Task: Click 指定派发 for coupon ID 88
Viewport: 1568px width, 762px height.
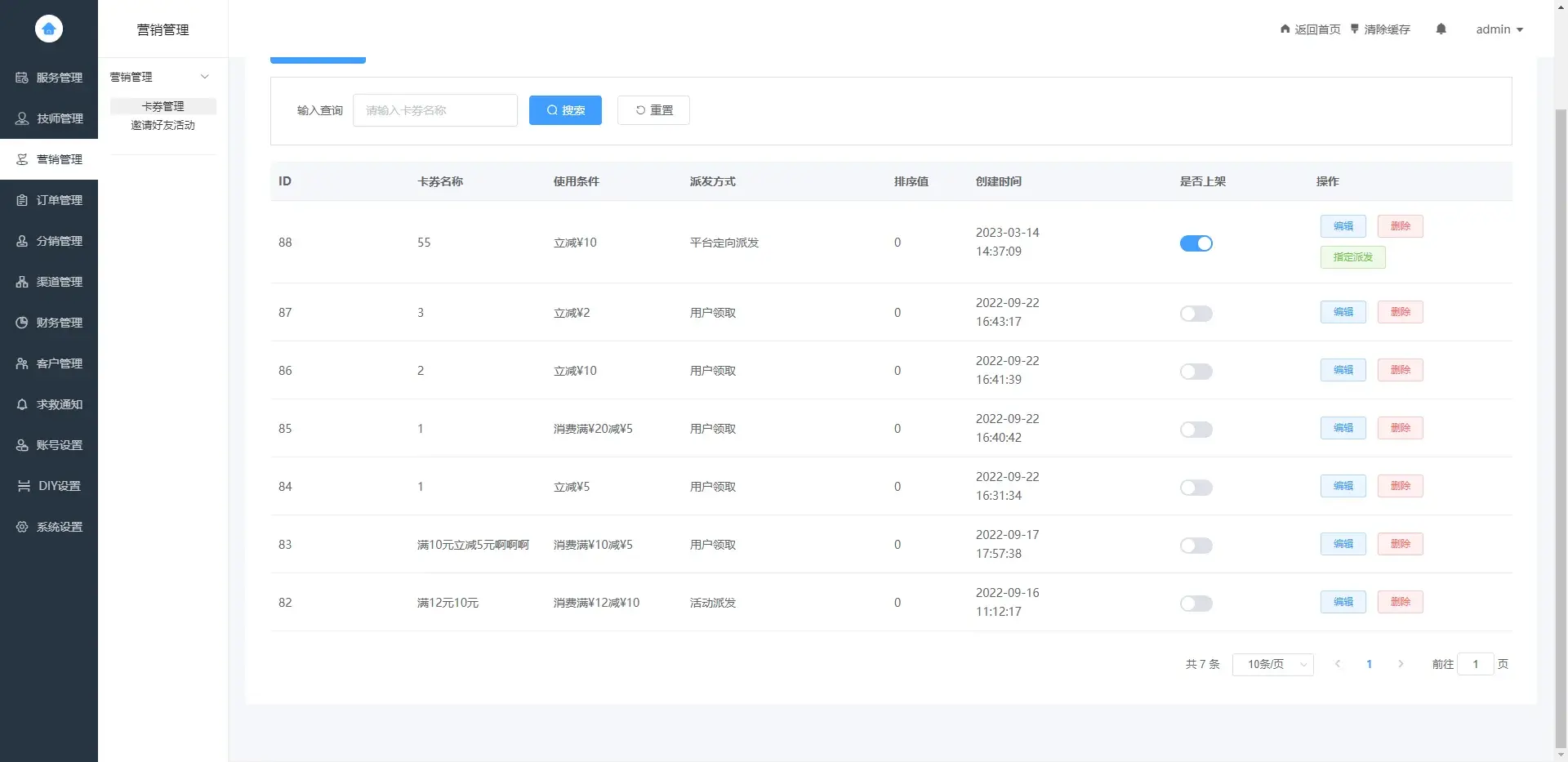Action: pyautogui.click(x=1353, y=257)
